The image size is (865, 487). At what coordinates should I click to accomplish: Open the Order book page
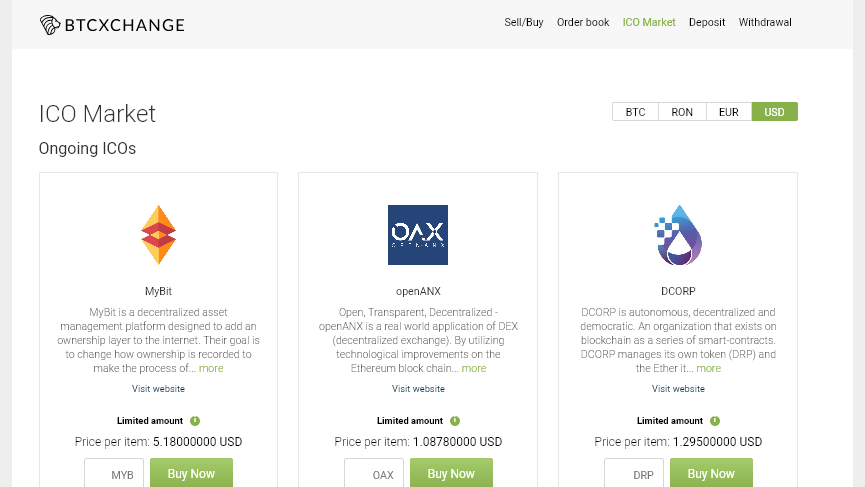(583, 23)
